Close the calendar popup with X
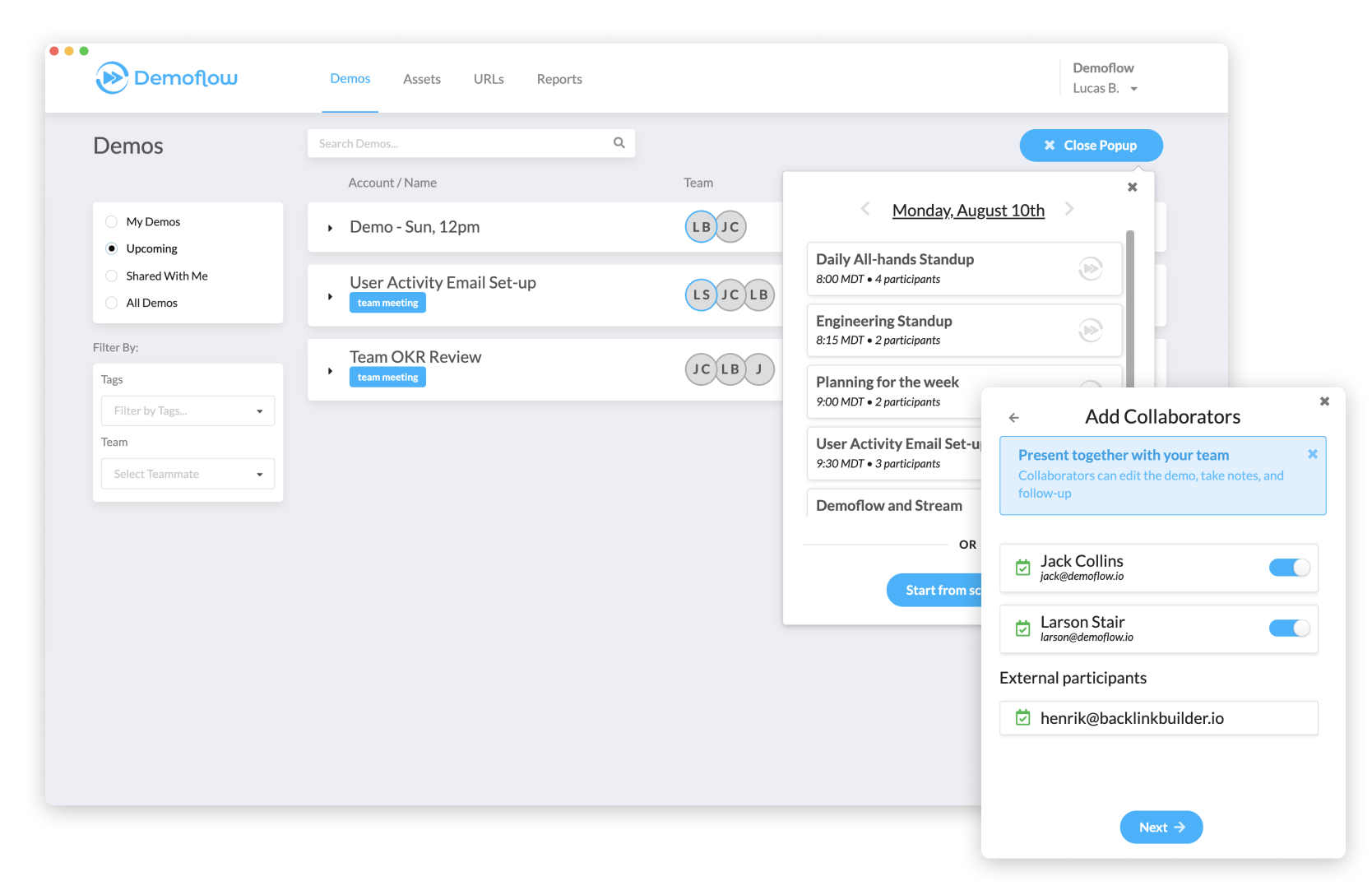The image size is (1372, 895). [x=1133, y=188]
